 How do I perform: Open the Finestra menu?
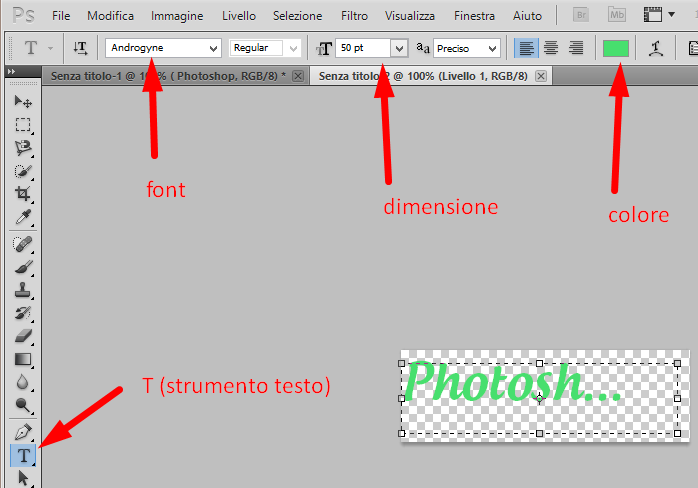[x=474, y=16]
